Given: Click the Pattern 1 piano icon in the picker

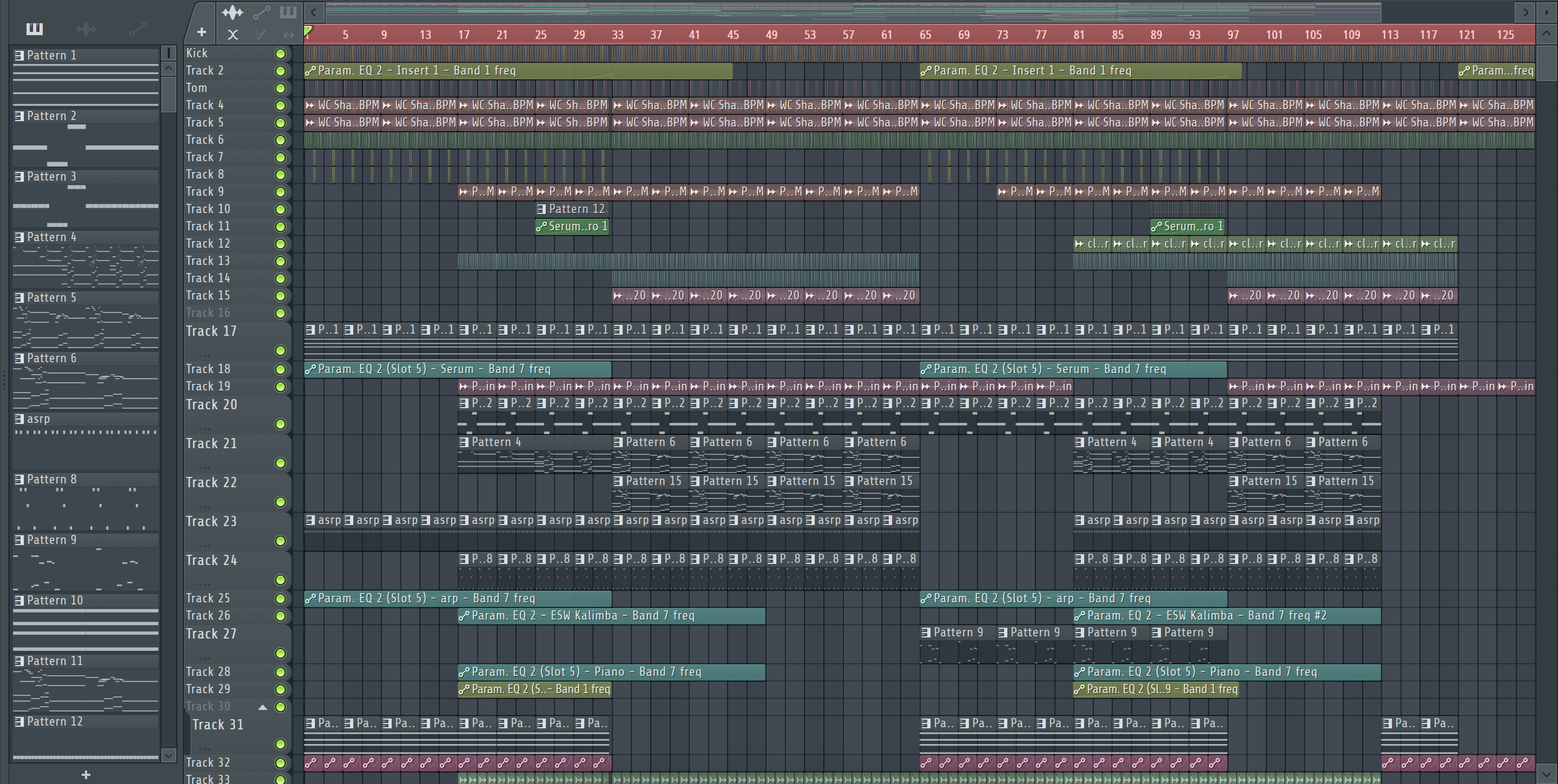Looking at the screenshot, I should (x=19, y=56).
